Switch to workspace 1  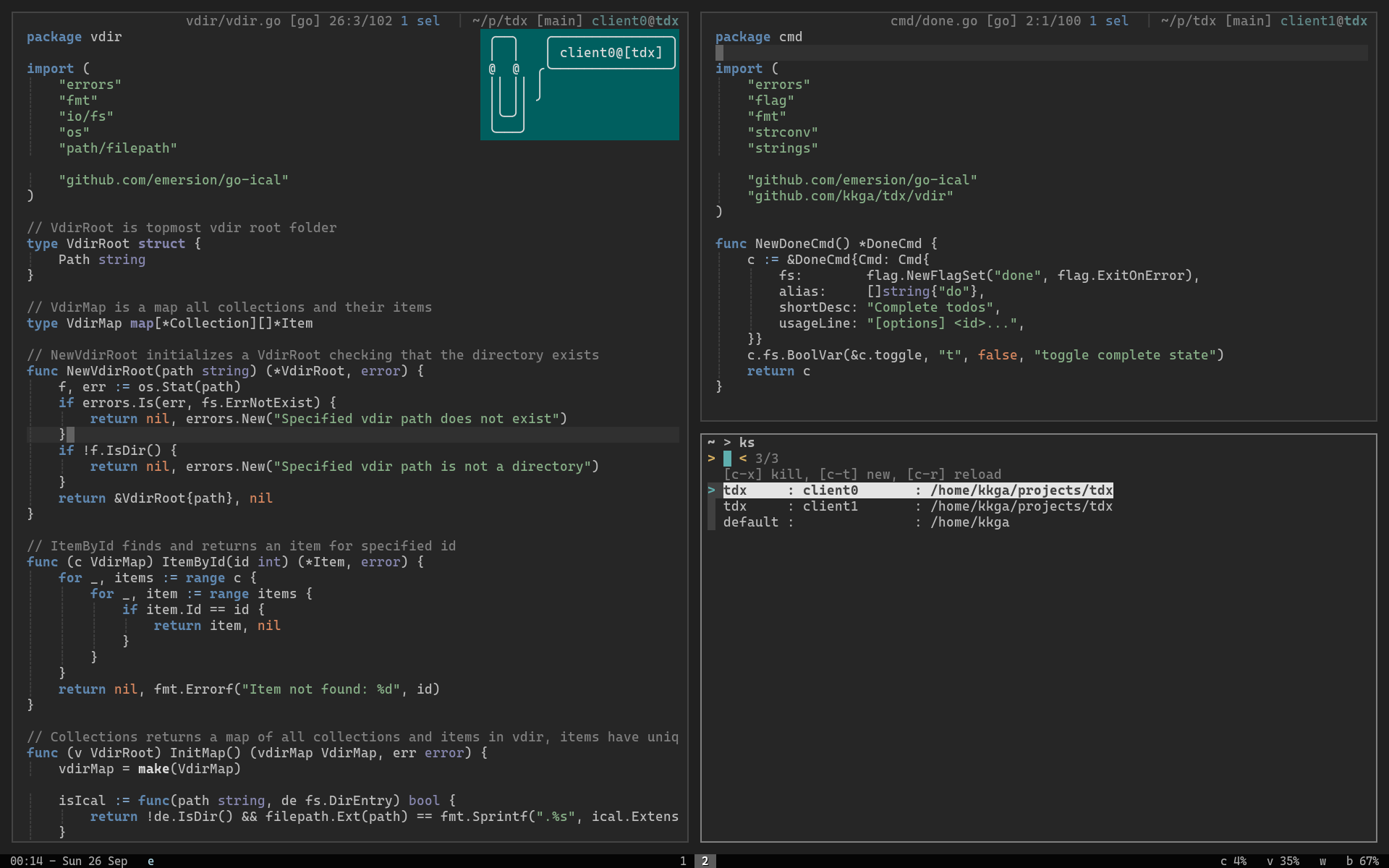click(x=682, y=861)
